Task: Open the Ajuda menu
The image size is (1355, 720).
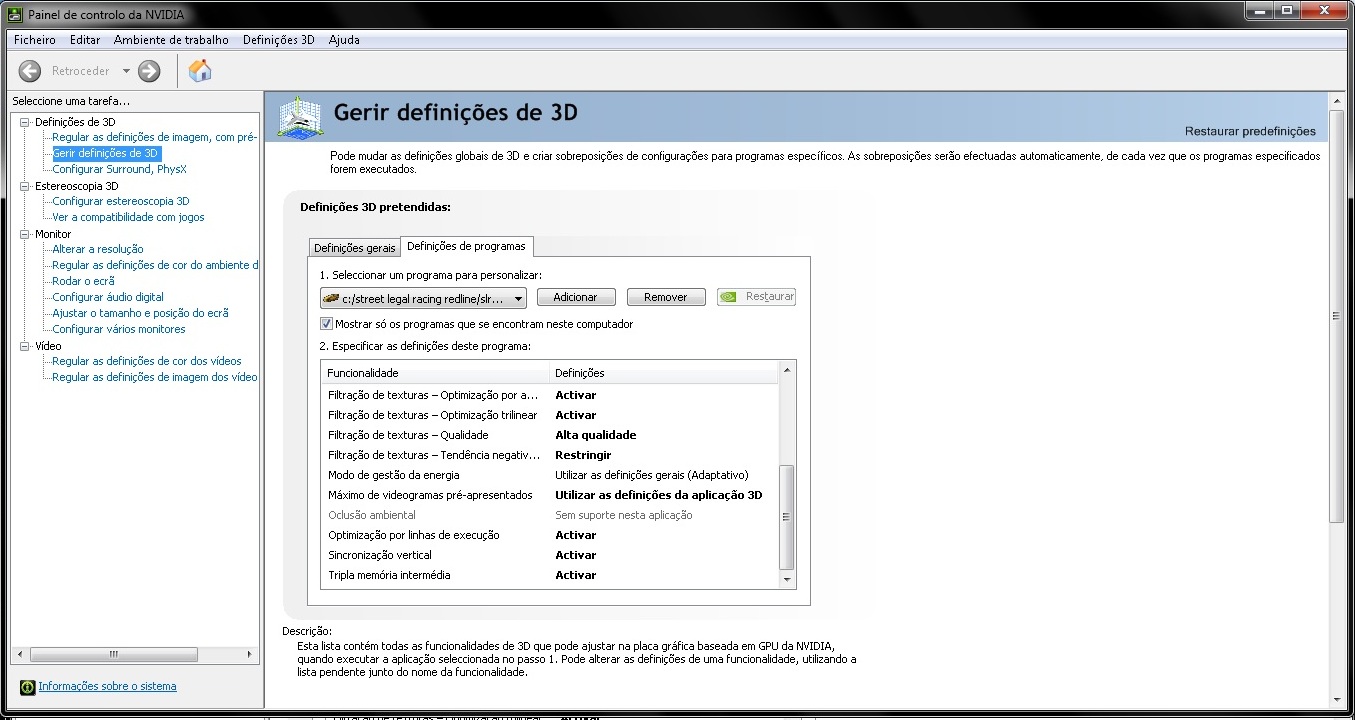Action: click(344, 40)
